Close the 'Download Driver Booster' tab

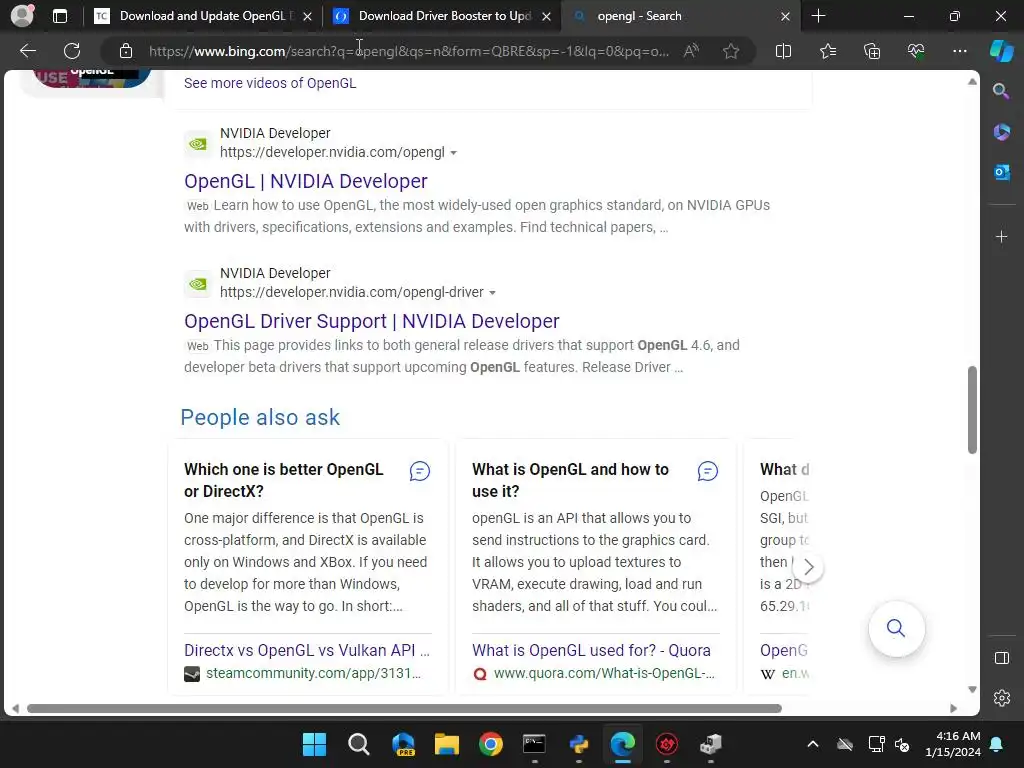[x=547, y=16]
